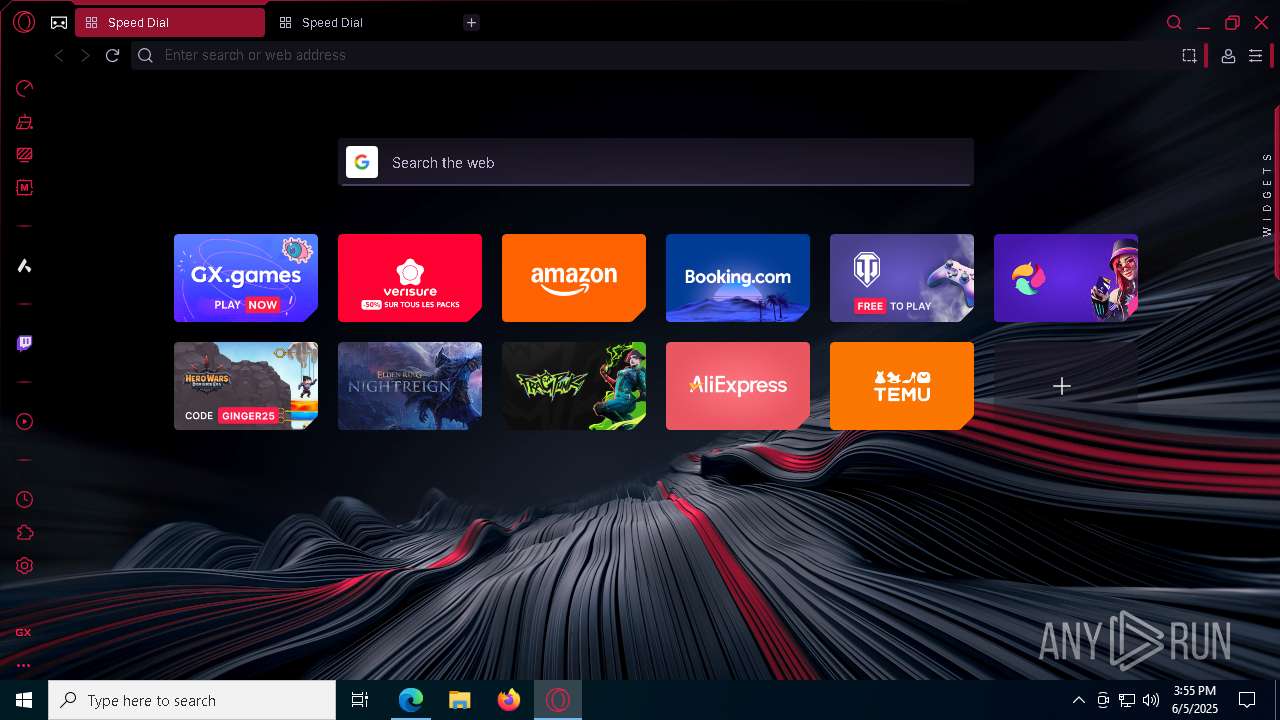The height and width of the screenshot is (720, 1280).
Task: Click the GX icon near sidebar bottom
Action: click(x=24, y=632)
